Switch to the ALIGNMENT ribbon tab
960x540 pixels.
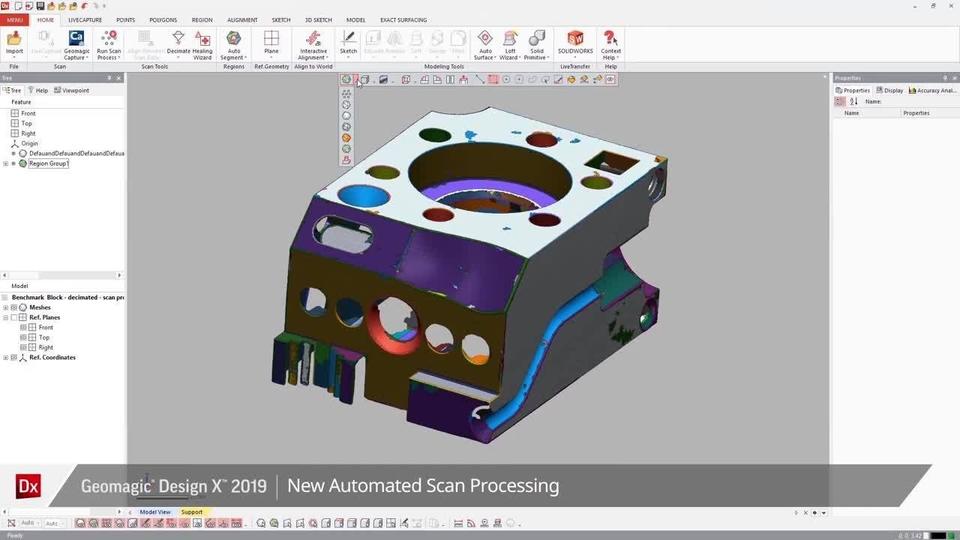(x=242, y=20)
